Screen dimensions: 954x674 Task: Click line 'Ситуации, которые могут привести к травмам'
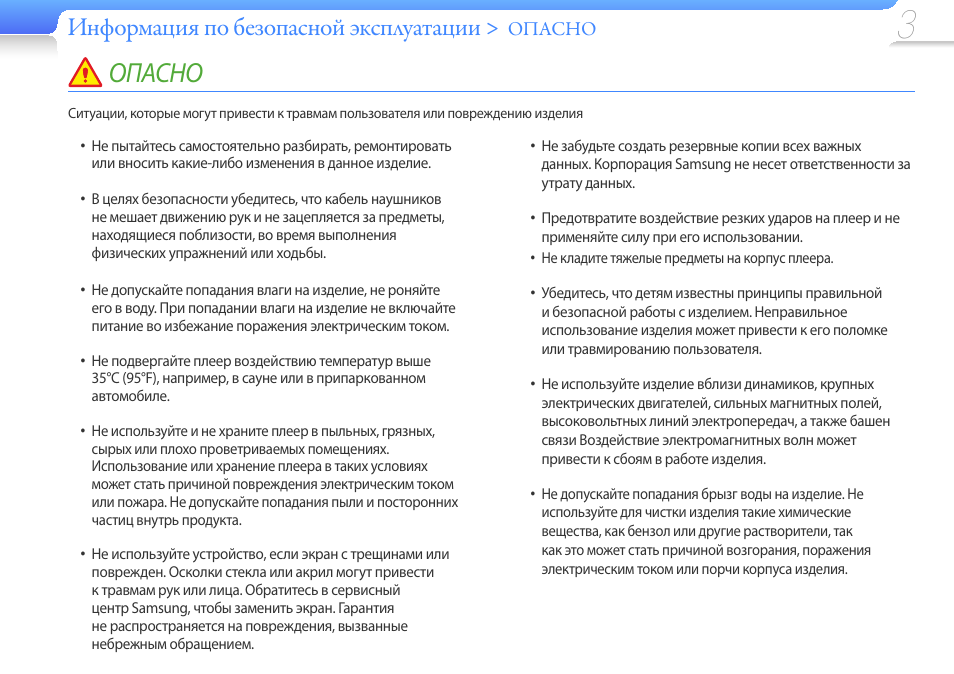(325, 114)
